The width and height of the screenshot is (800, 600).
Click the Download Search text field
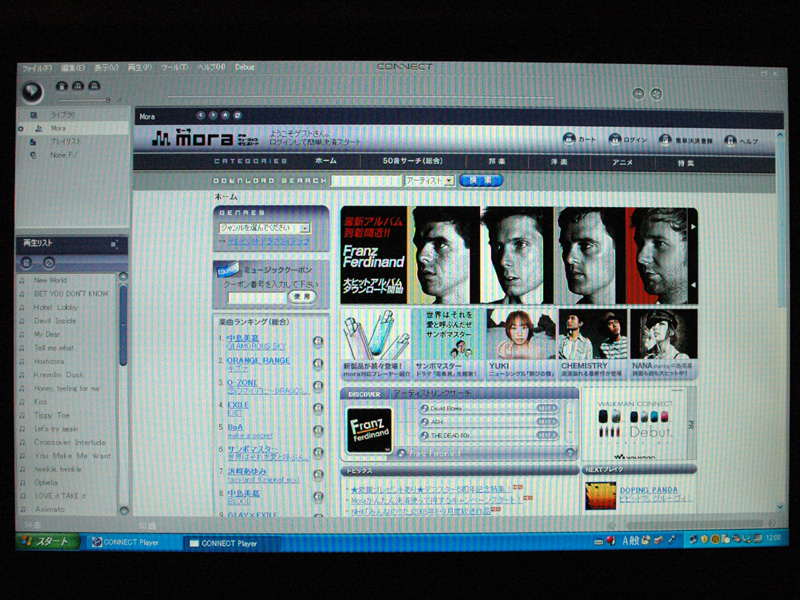coord(366,181)
